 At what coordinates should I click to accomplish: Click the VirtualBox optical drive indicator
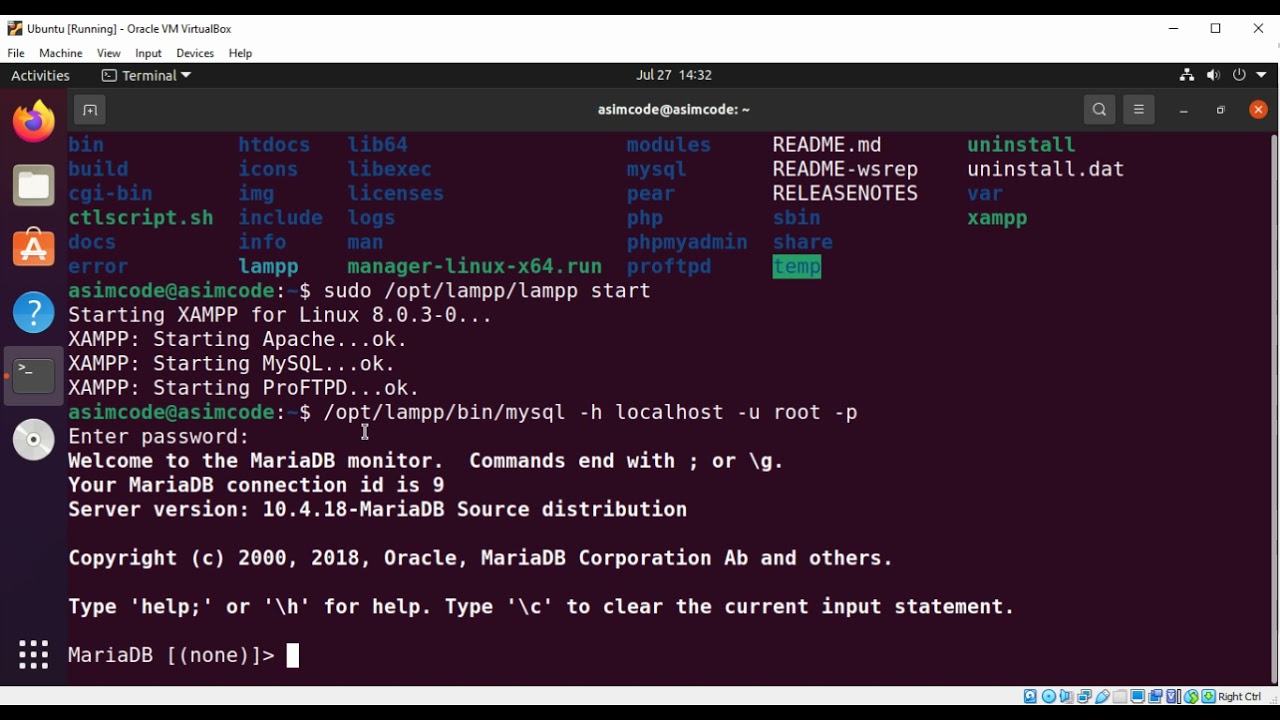1048,697
